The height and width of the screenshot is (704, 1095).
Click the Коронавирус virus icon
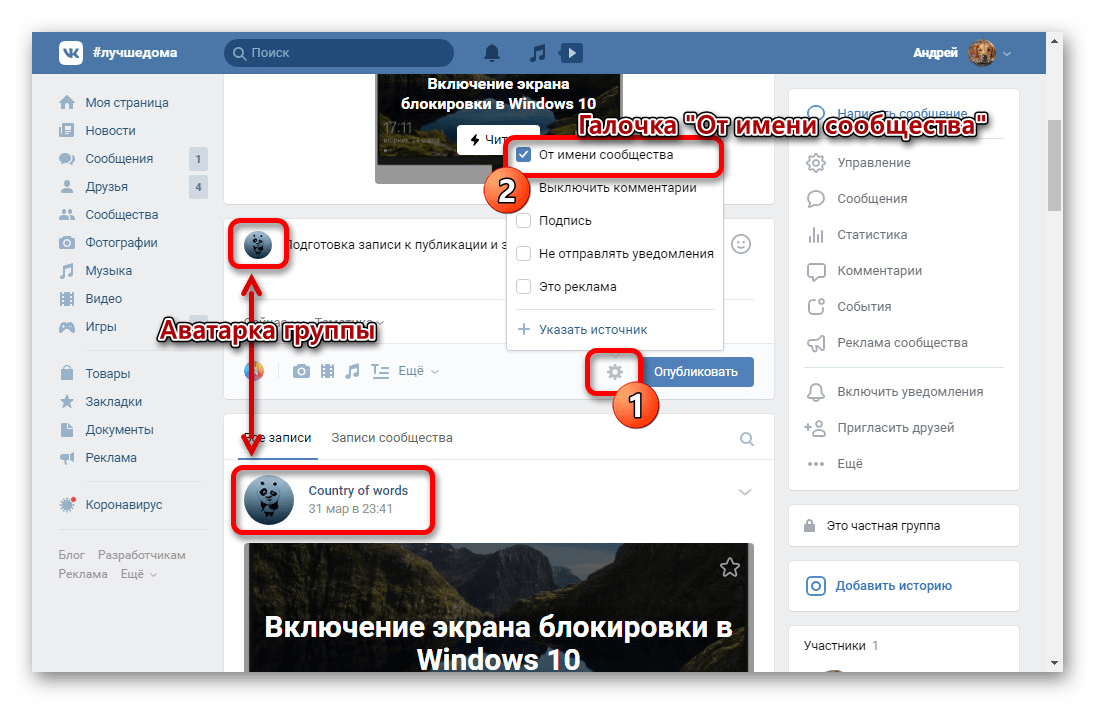tap(67, 504)
